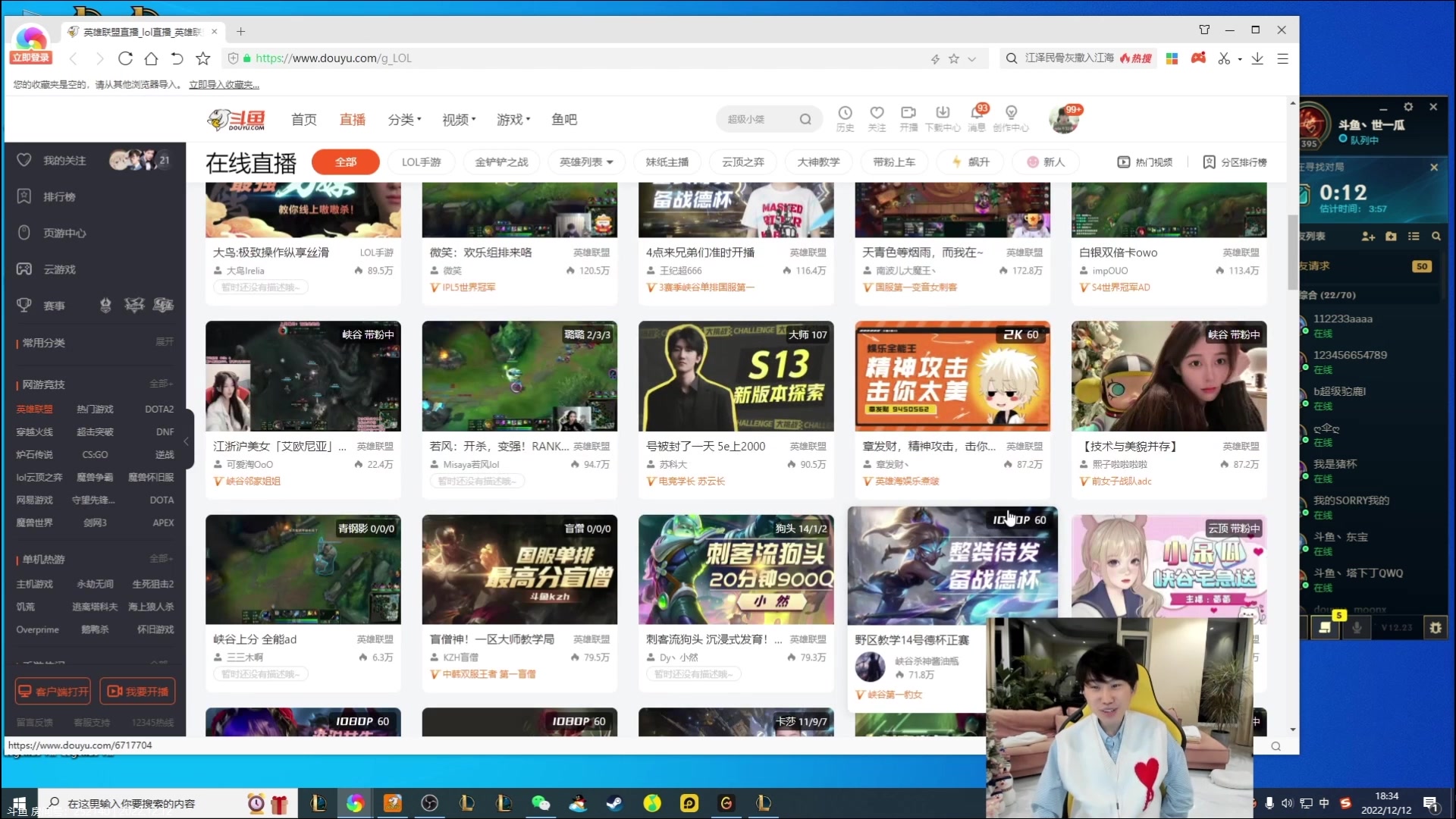Click the Windows Start button

(x=19, y=803)
